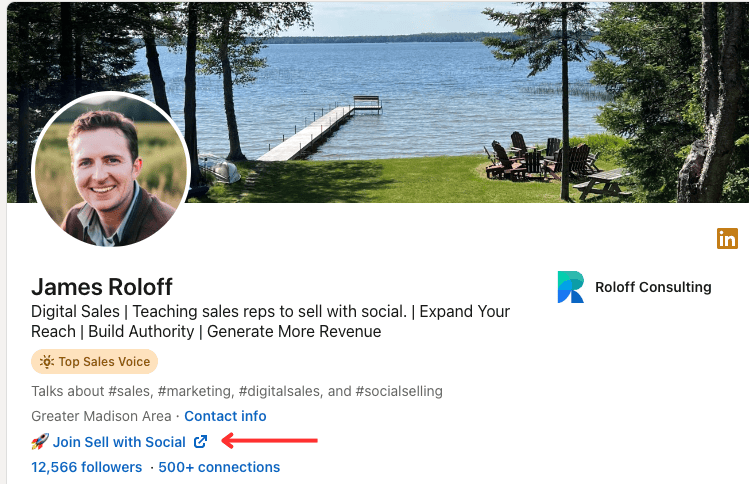Click the Top Sales Voice badge
Viewport: 749px width, 484px height.
95,362
